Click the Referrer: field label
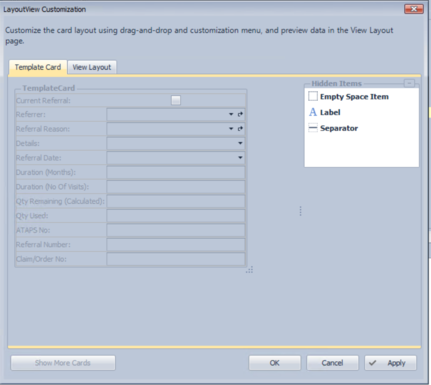The height and width of the screenshot is (385, 431). click(x=31, y=114)
